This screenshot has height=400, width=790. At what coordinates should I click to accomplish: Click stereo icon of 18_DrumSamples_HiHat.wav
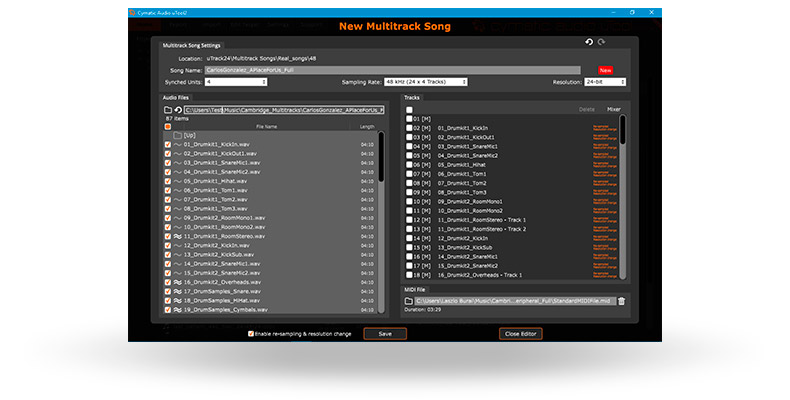[x=177, y=301]
